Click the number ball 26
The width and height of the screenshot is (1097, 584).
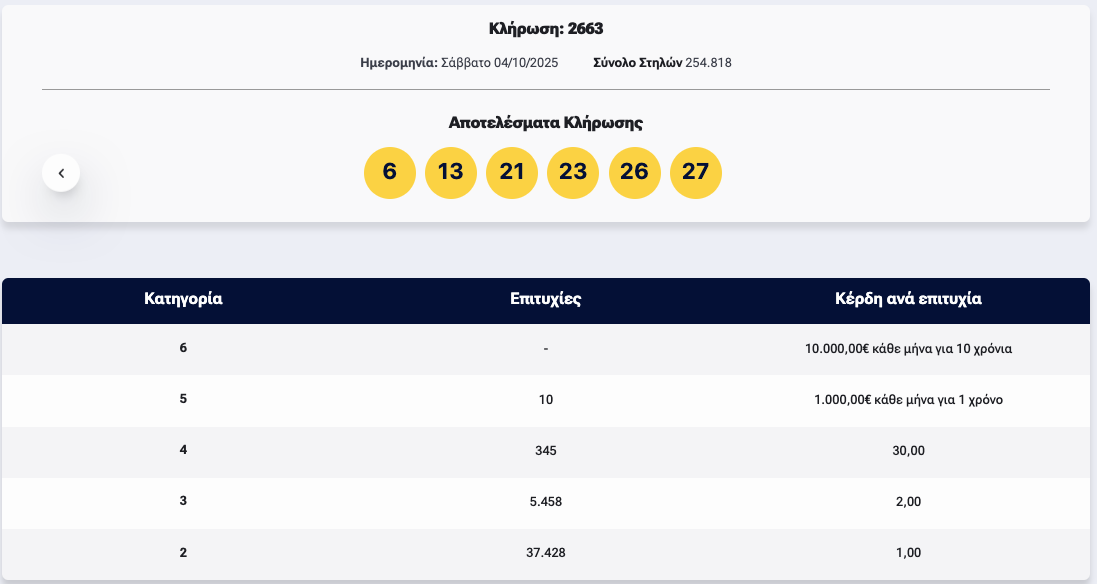[x=634, y=172]
